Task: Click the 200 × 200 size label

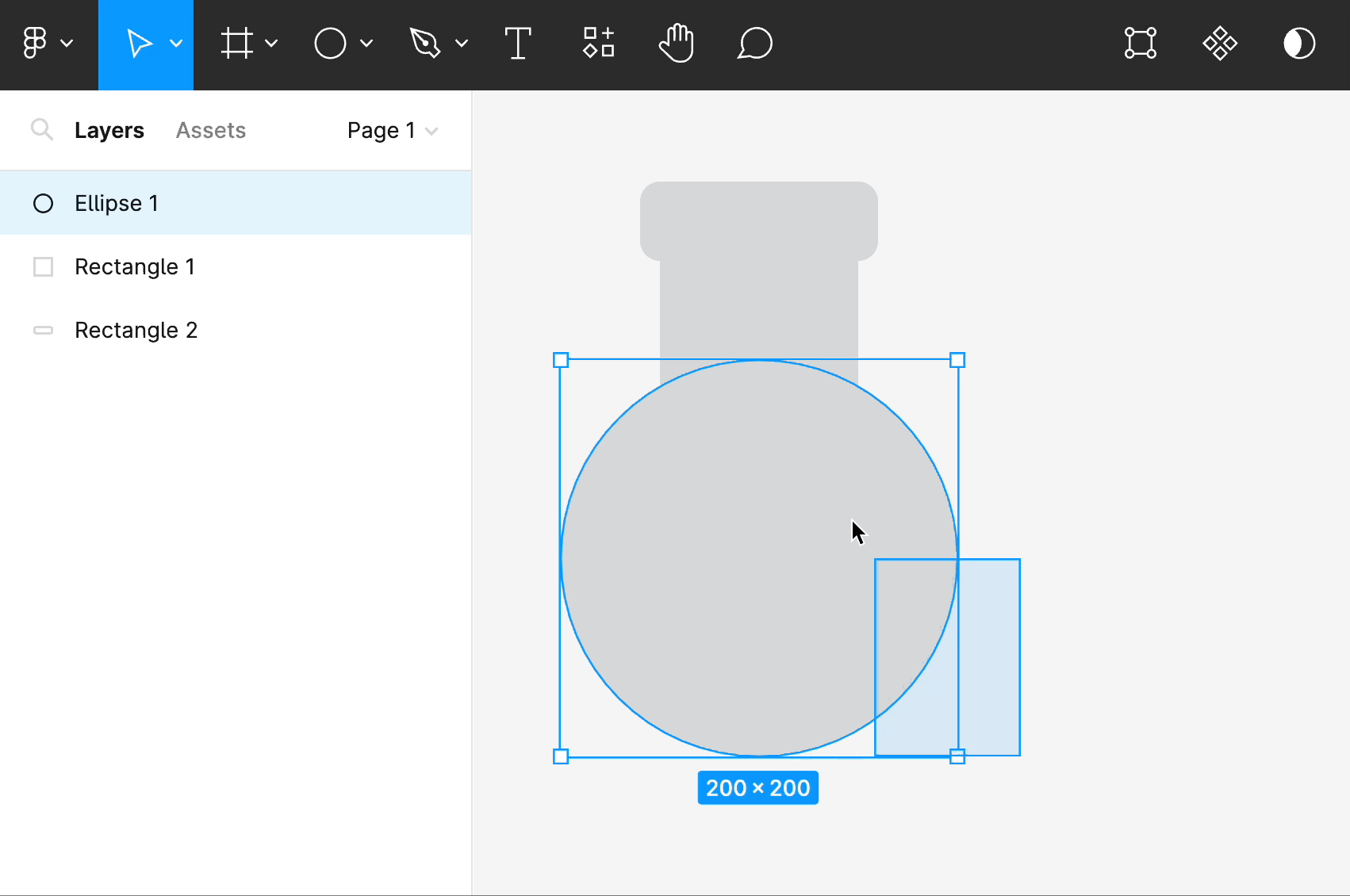Action: pos(757,787)
